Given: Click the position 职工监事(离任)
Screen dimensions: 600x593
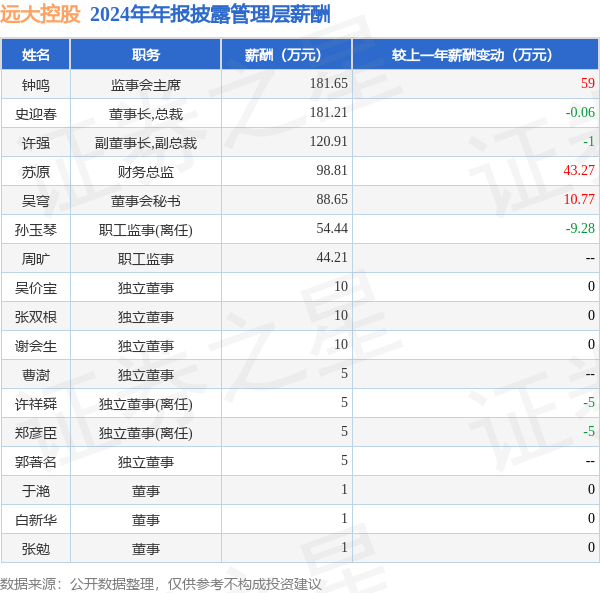Looking at the screenshot, I should (x=146, y=230).
